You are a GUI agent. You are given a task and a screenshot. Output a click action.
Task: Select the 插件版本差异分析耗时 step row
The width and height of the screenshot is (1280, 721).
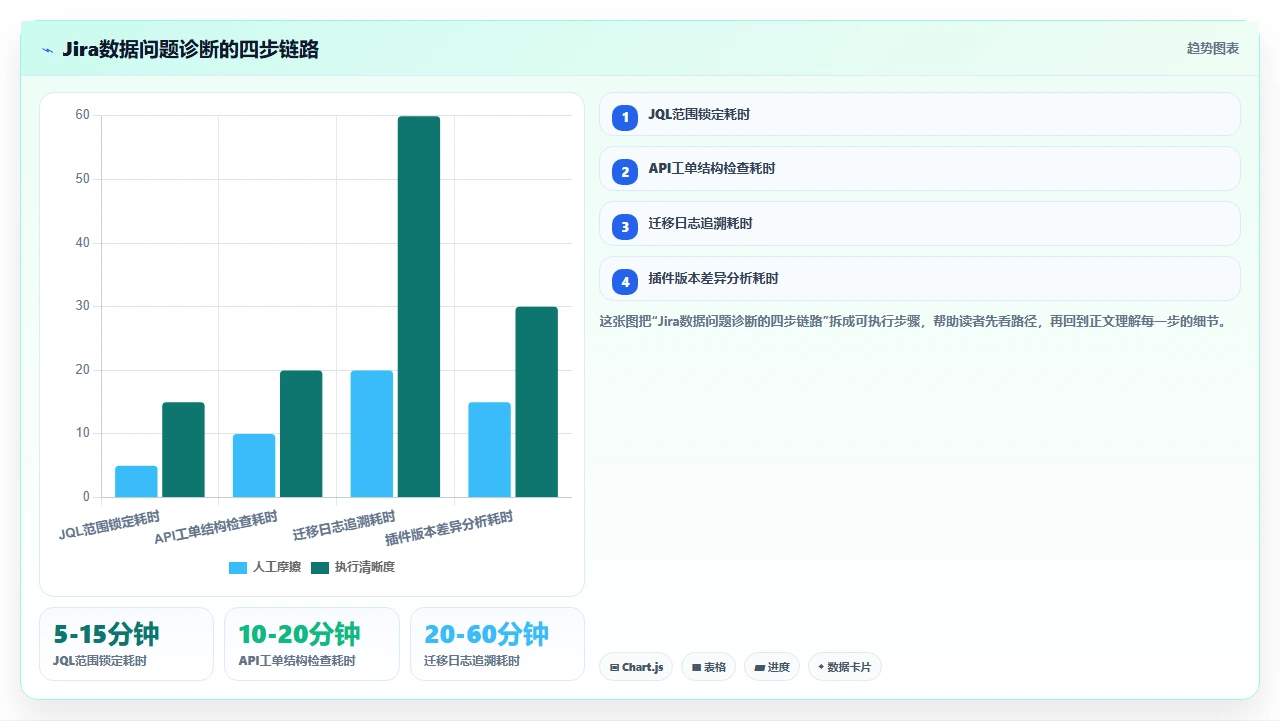[x=919, y=278]
